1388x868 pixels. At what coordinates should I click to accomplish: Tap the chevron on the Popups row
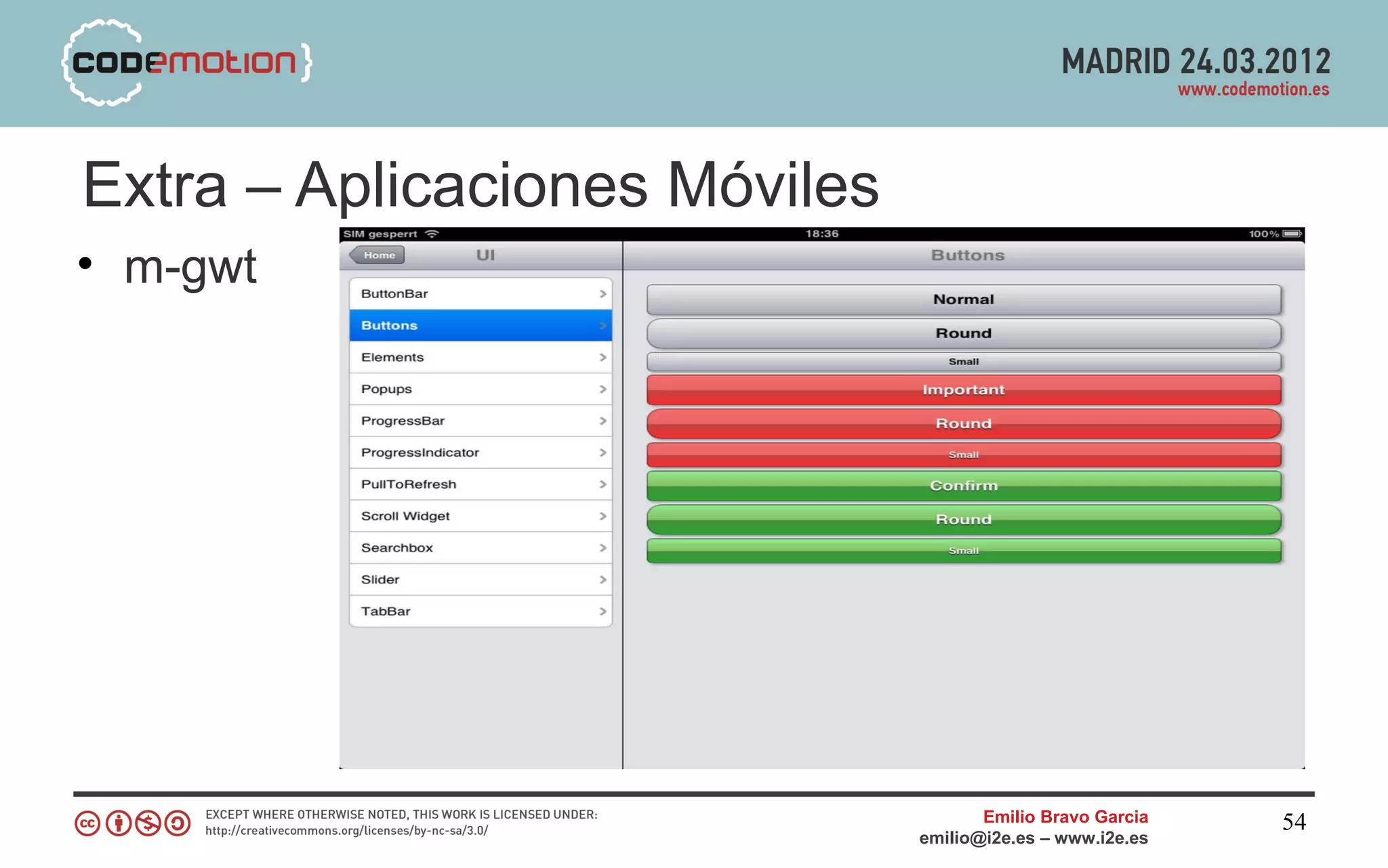point(603,389)
